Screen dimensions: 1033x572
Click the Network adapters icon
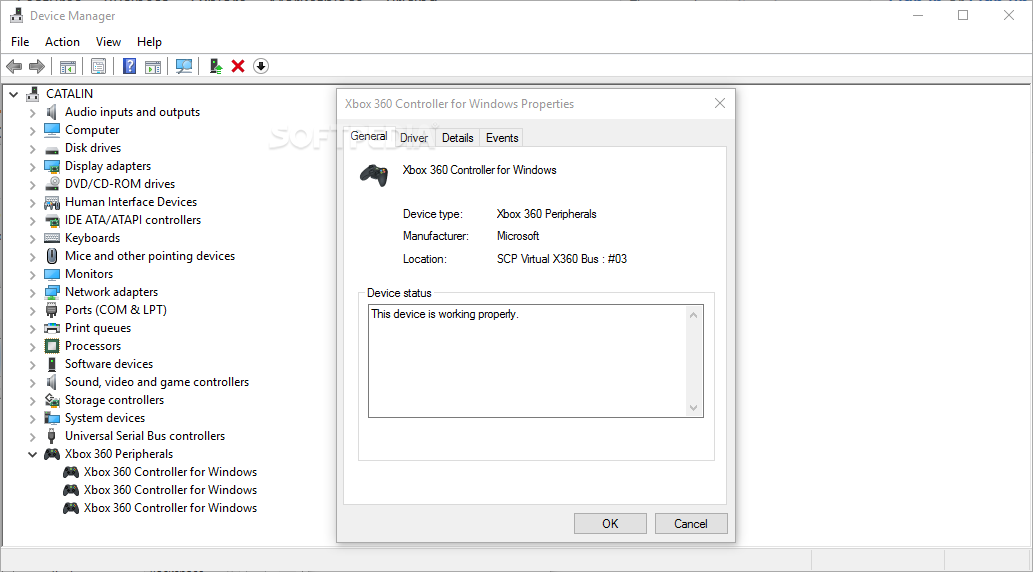51,292
